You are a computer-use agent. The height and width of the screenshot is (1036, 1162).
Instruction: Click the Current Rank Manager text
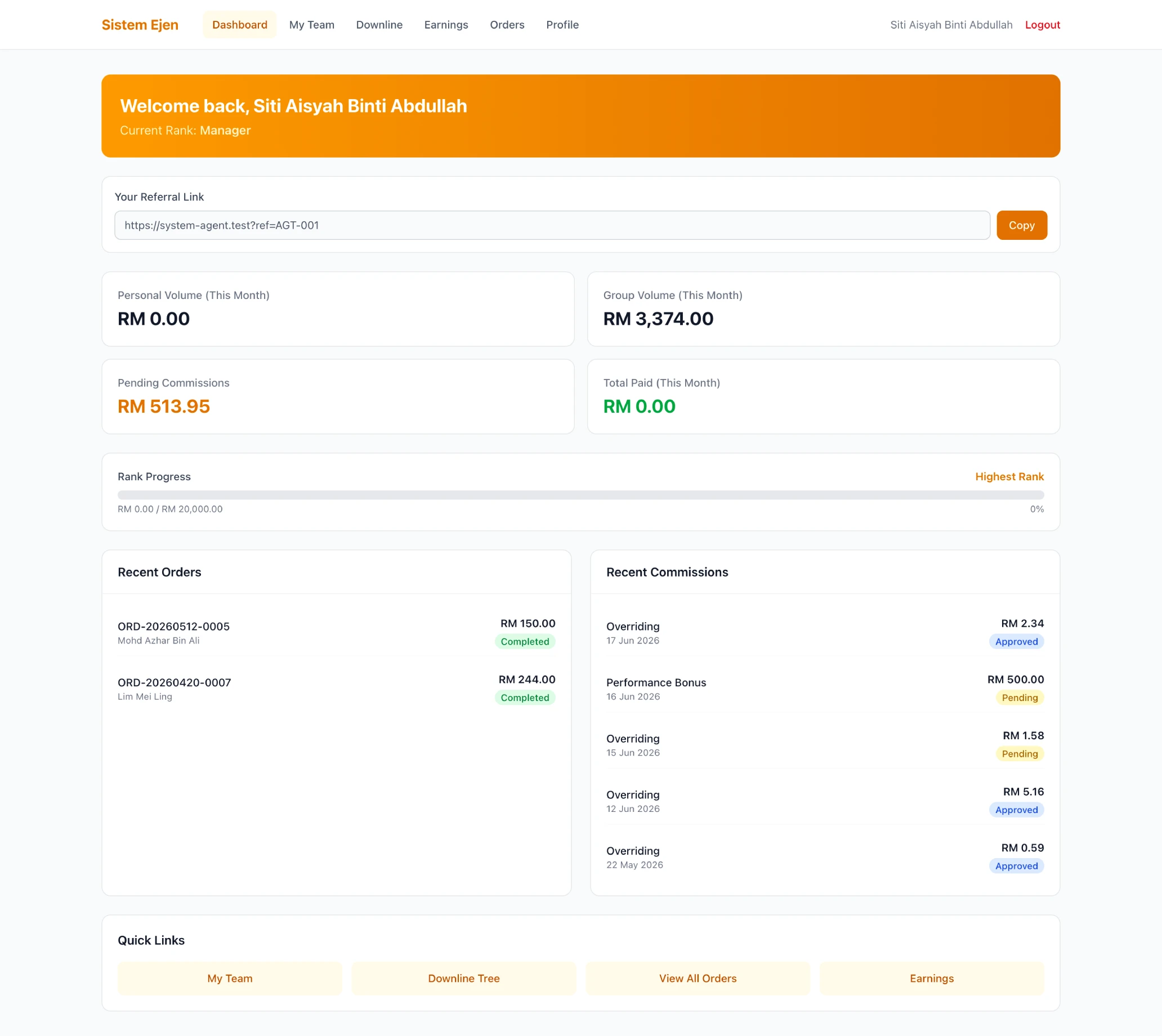(x=185, y=131)
